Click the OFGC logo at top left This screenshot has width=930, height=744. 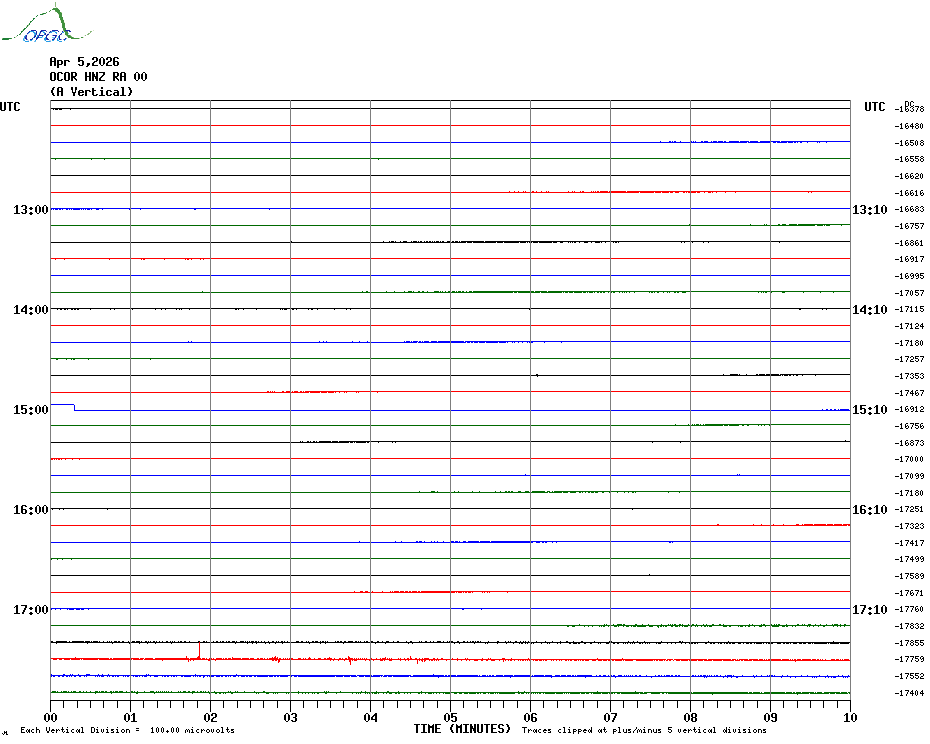point(38,26)
